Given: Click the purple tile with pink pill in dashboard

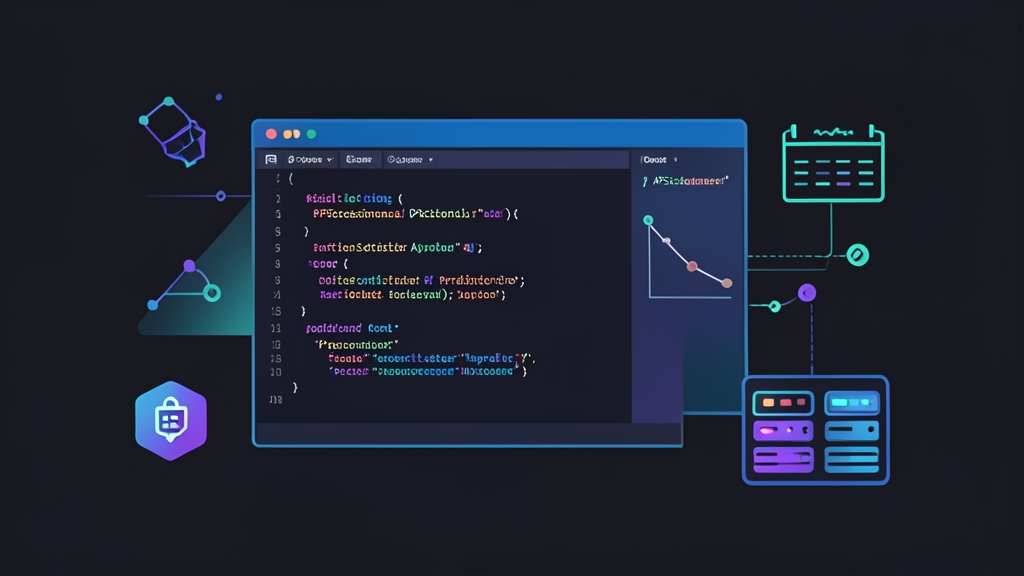Looking at the screenshot, I should (x=783, y=430).
